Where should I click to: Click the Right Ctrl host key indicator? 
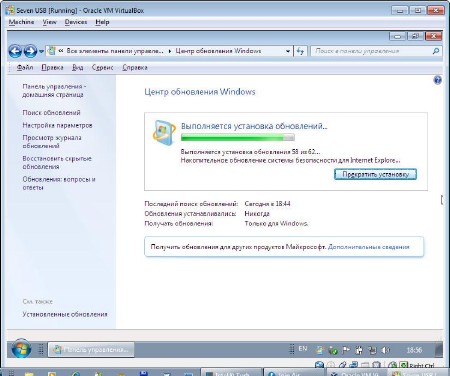pyautogui.click(x=422, y=366)
